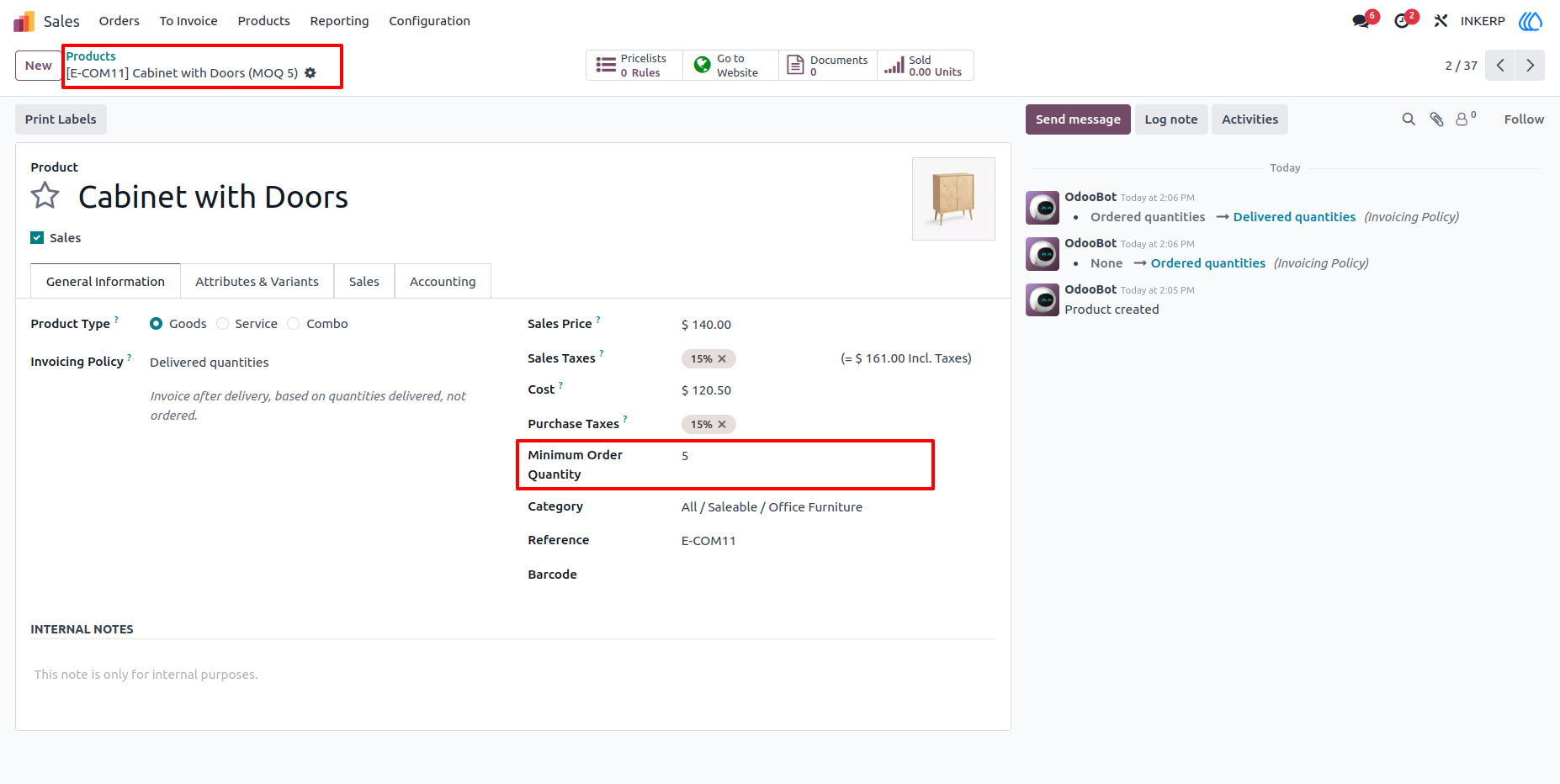Open the gear actions menu beside product name

point(310,73)
